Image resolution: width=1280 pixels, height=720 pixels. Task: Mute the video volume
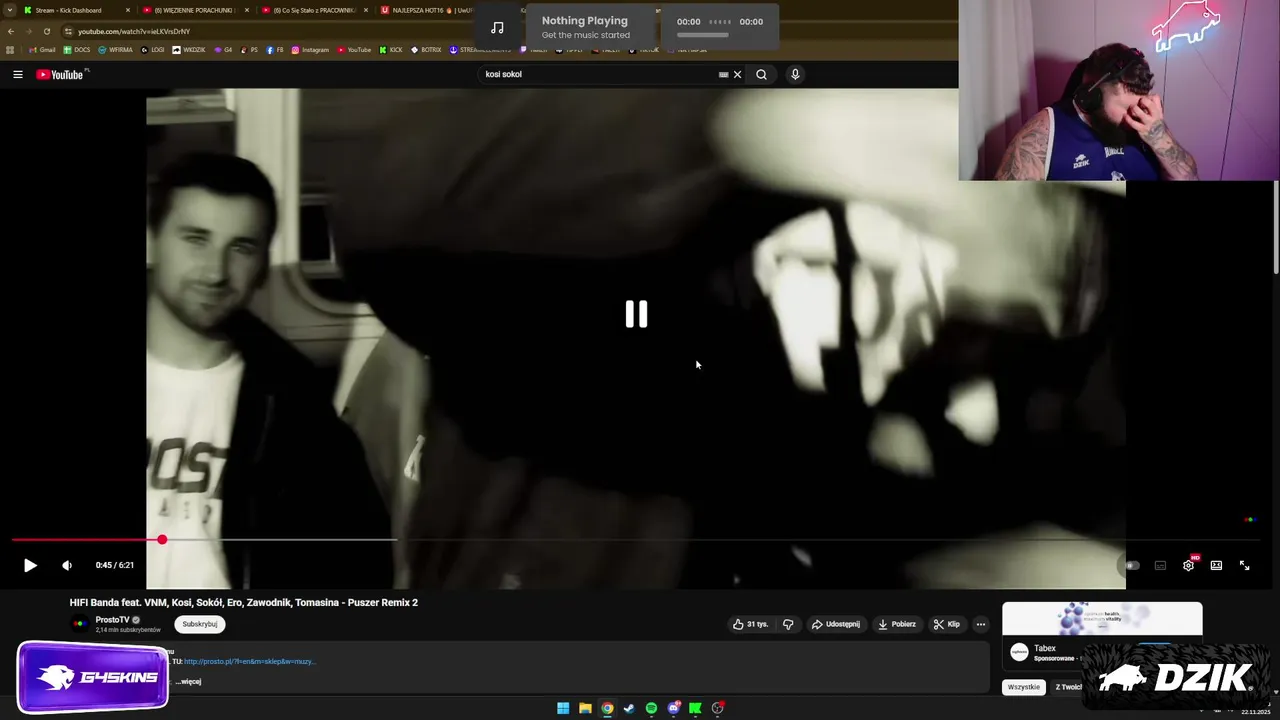point(67,565)
